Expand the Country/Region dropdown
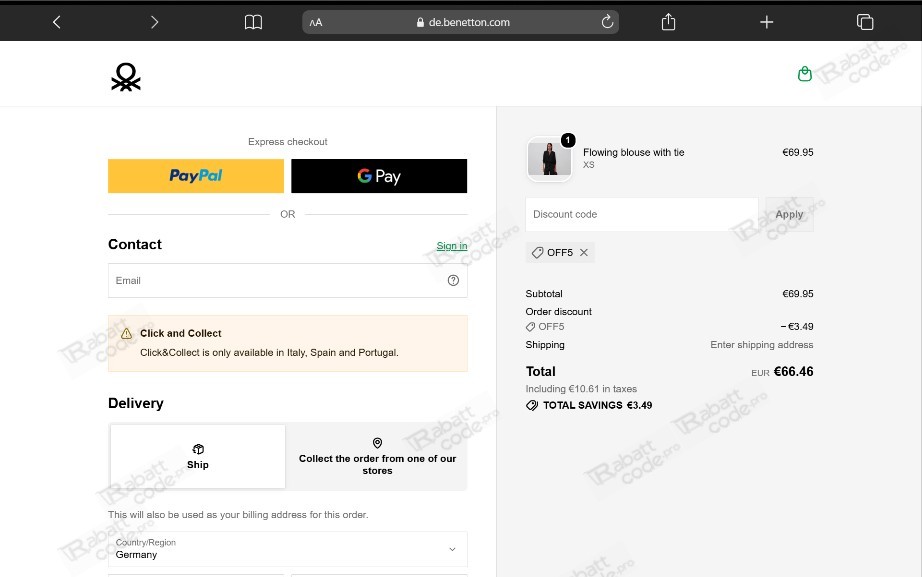922x577 pixels. [x=288, y=549]
